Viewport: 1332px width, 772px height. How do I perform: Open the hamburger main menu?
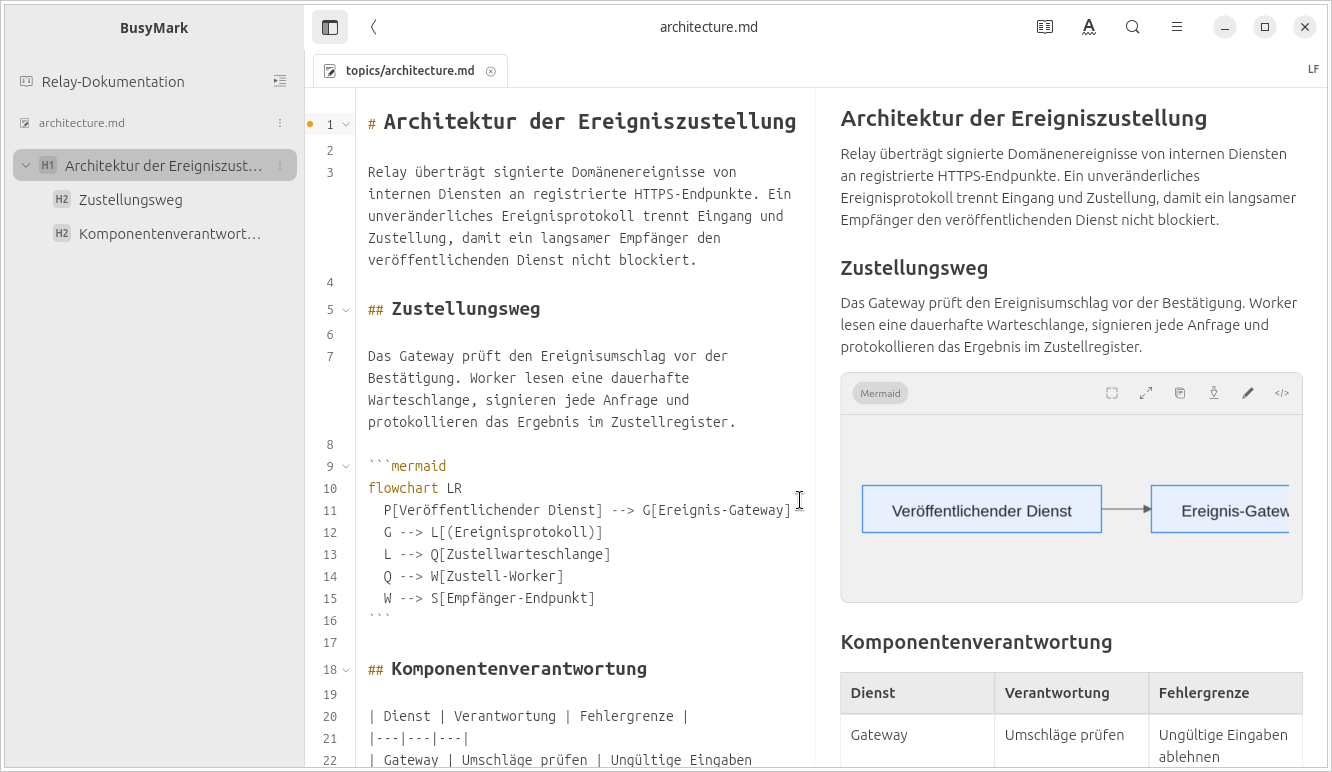click(x=1177, y=27)
